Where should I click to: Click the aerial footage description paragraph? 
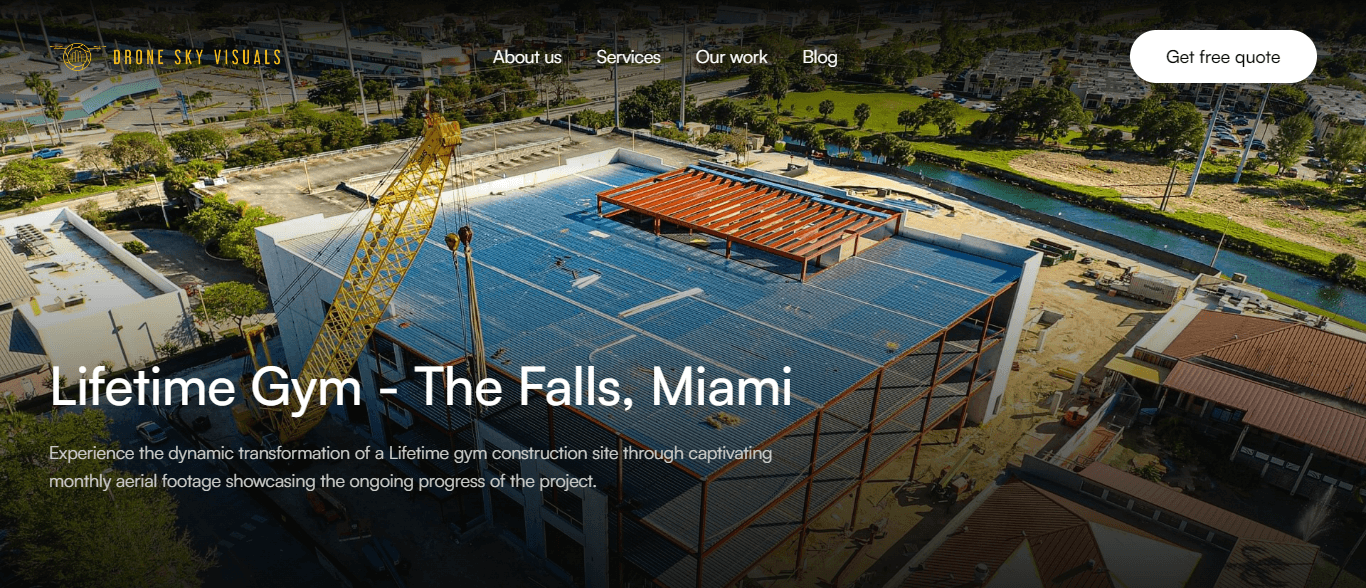pos(411,467)
